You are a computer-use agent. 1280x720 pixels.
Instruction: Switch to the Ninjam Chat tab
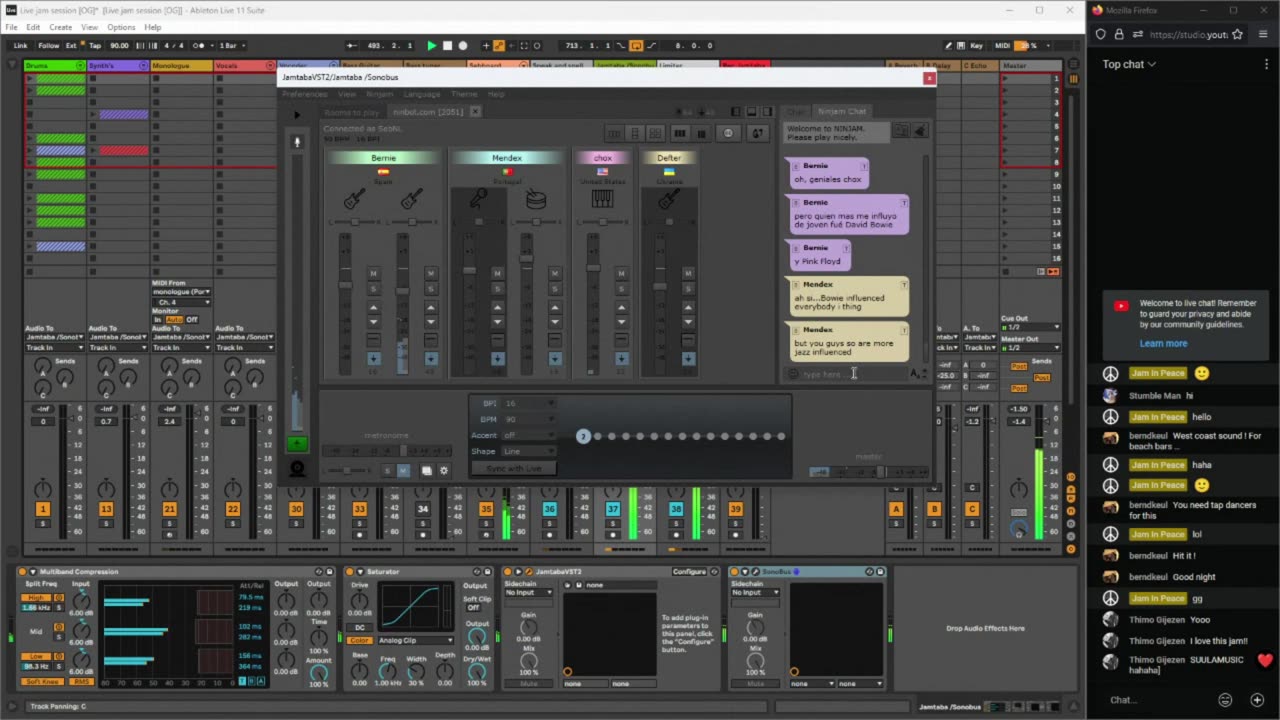842,111
